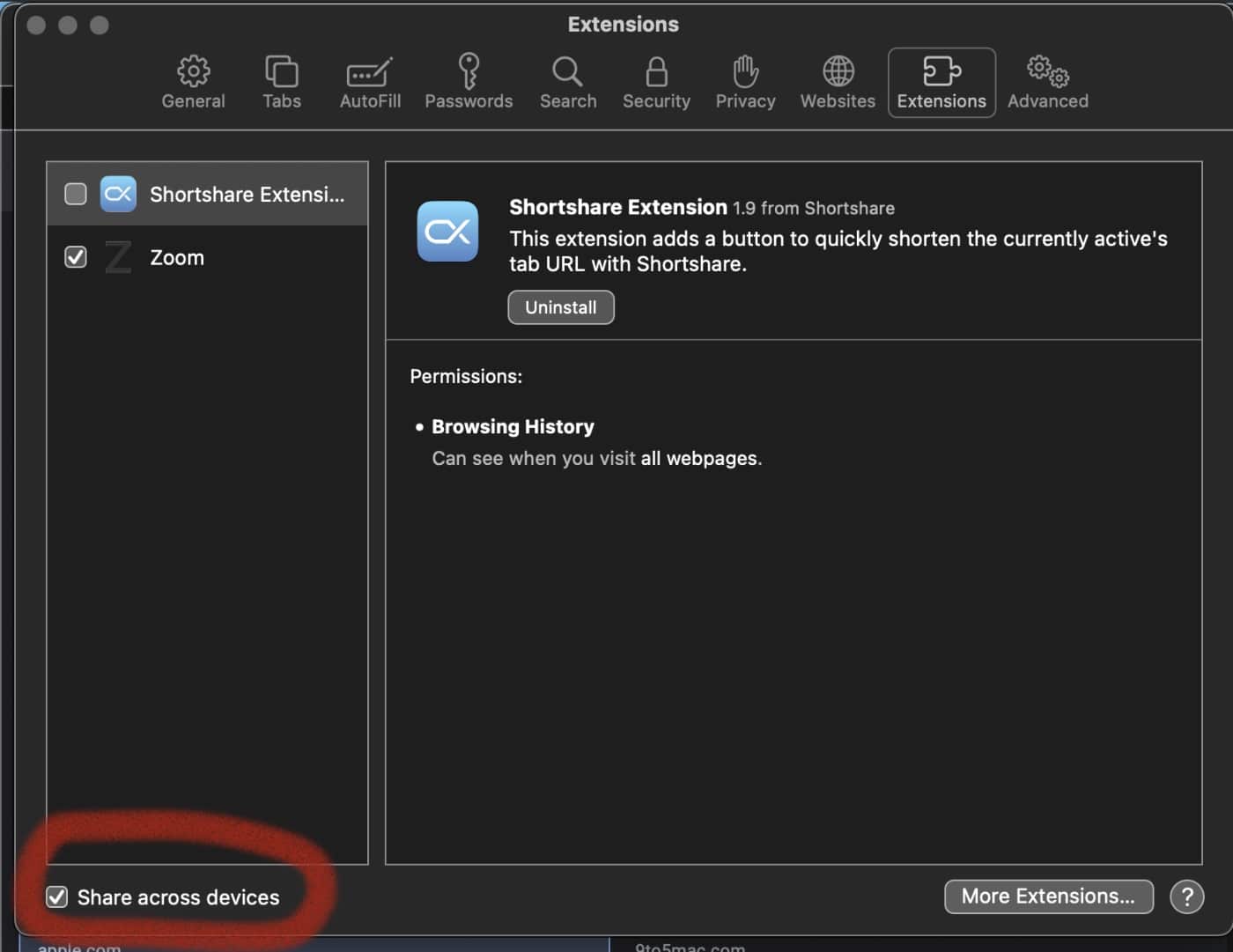Screen dimensions: 1233x952
Task: Open AutoFill settings pane
Action: pos(370,71)
